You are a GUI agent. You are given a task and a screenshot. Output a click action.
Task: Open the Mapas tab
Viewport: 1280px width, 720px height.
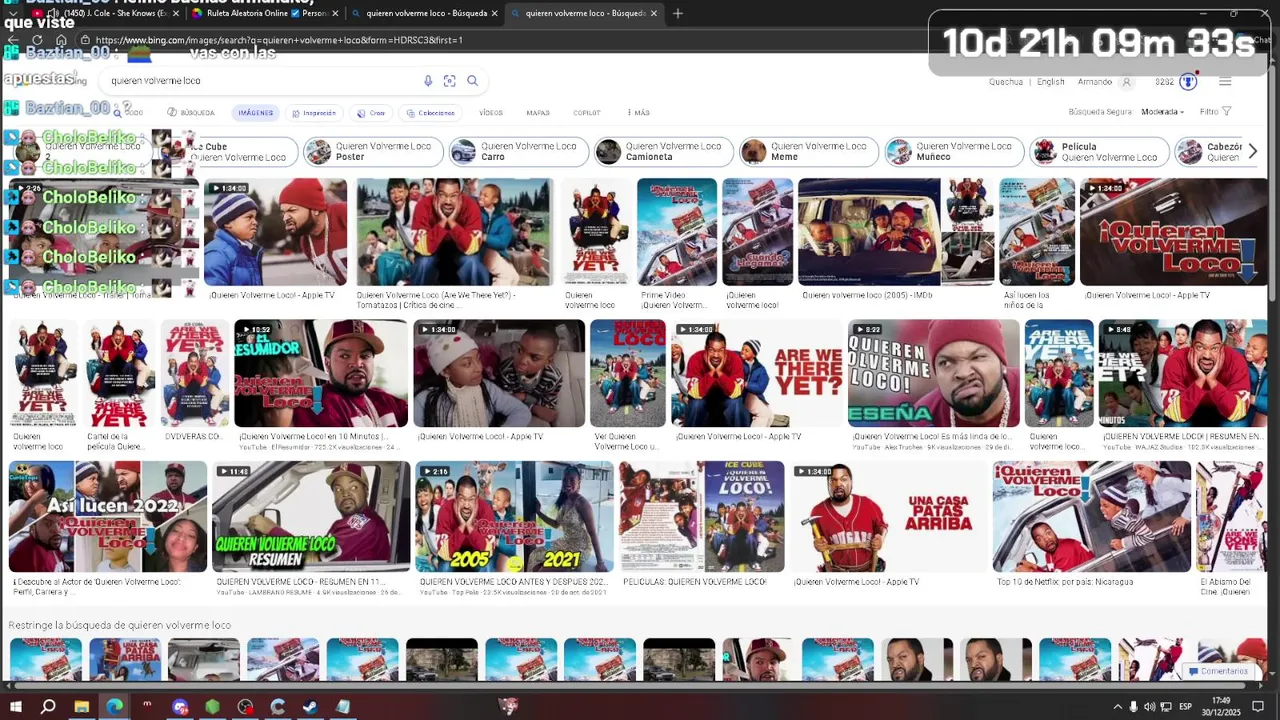pyautogui.click(x=538, y=113)
